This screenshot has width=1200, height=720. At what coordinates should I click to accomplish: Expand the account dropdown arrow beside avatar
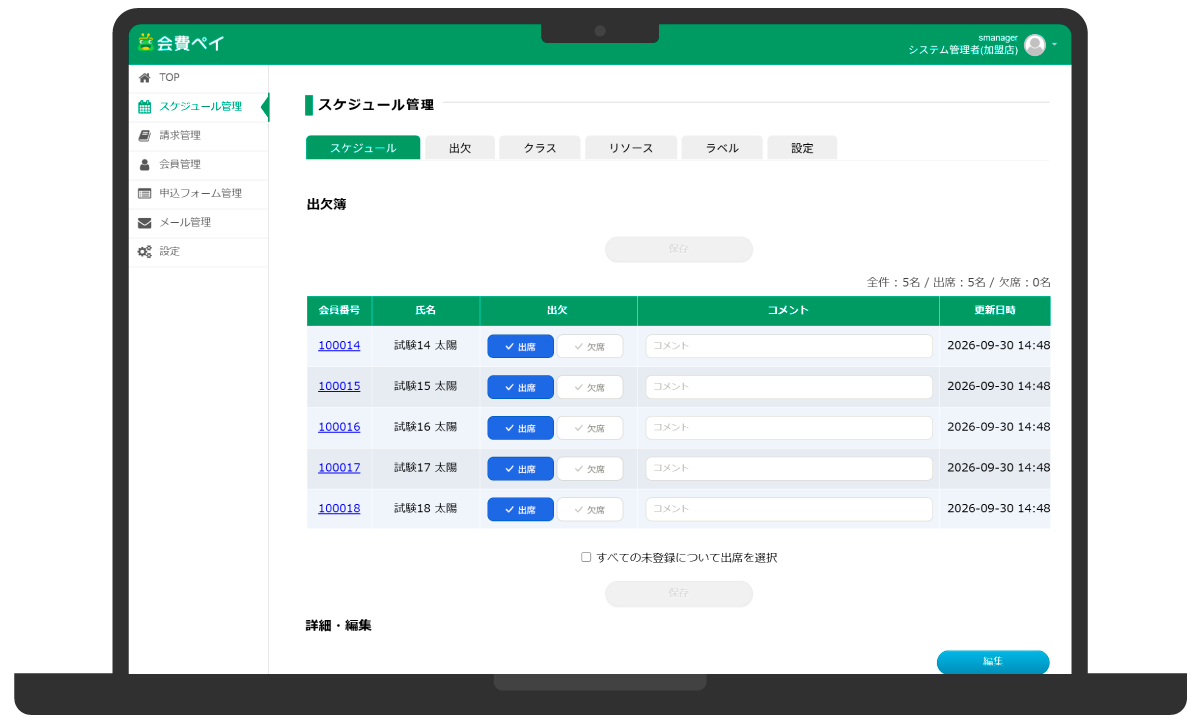click(1054, 45)
